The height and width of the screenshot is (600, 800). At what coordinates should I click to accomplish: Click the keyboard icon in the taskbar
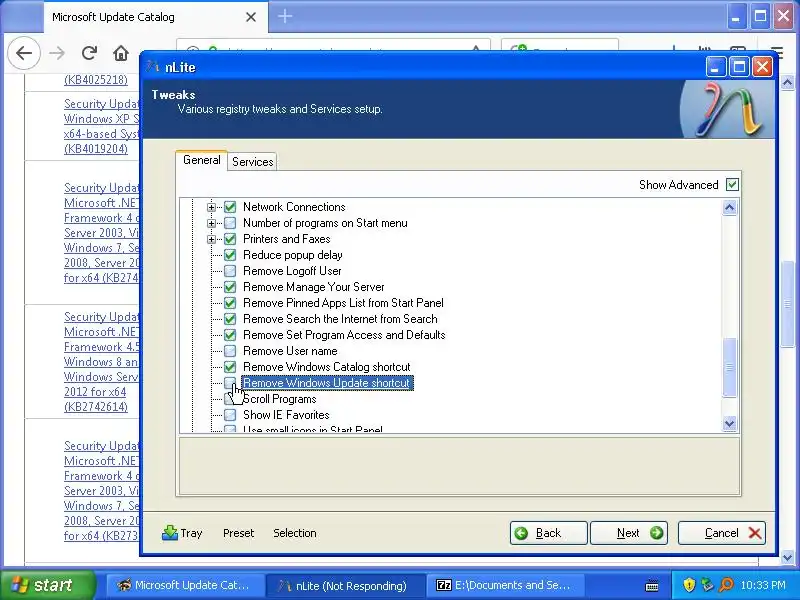coord(652,586)
